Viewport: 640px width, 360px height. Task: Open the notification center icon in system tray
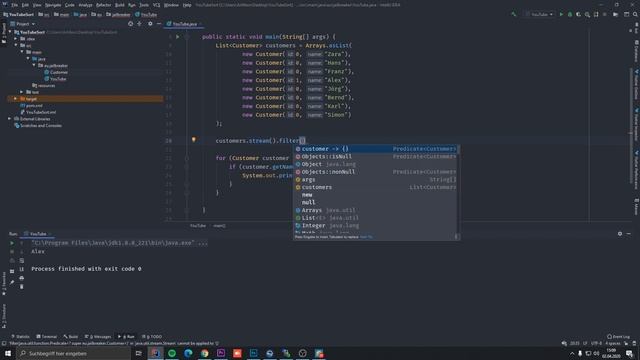(629, 353)
